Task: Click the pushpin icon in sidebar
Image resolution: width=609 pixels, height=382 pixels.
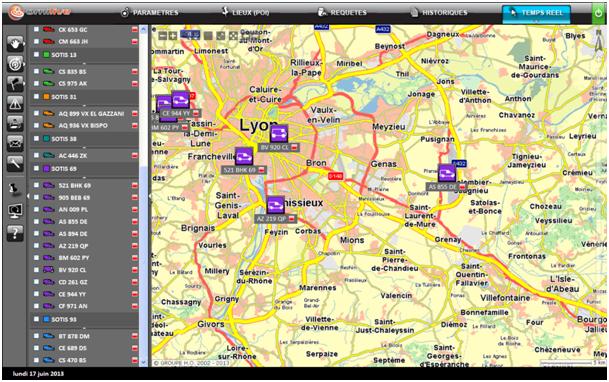Action: (x=15, y=190)
